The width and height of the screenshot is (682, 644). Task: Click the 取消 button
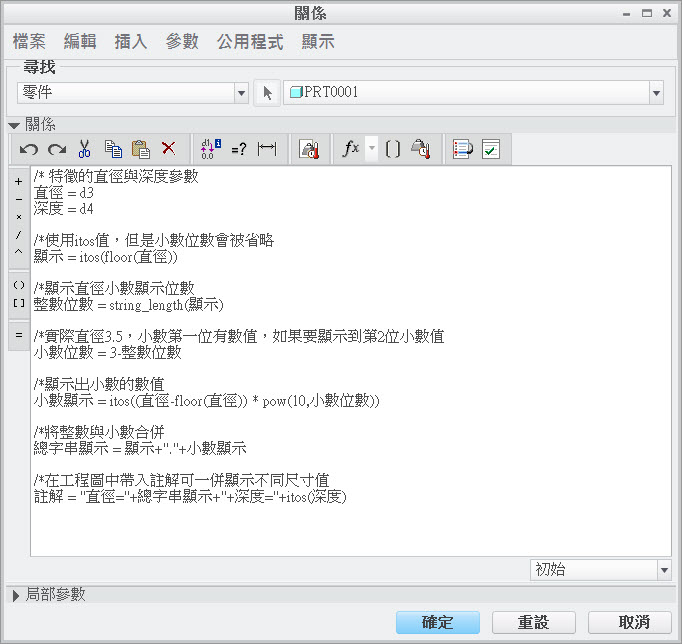click(630, 622)
